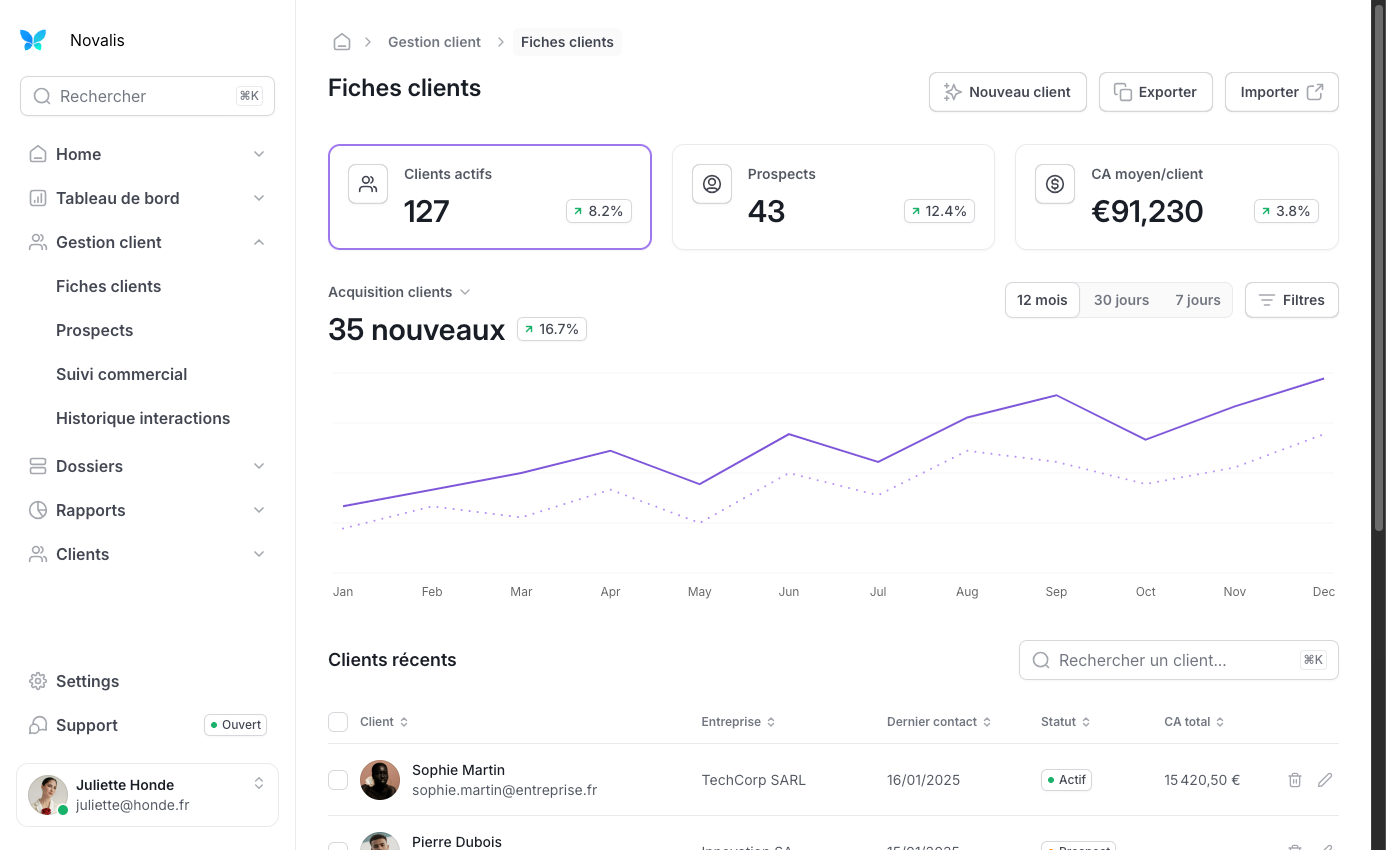Check the Sophie Martin row checkbox
The image size is (1386, 850).
click(338, 780)
